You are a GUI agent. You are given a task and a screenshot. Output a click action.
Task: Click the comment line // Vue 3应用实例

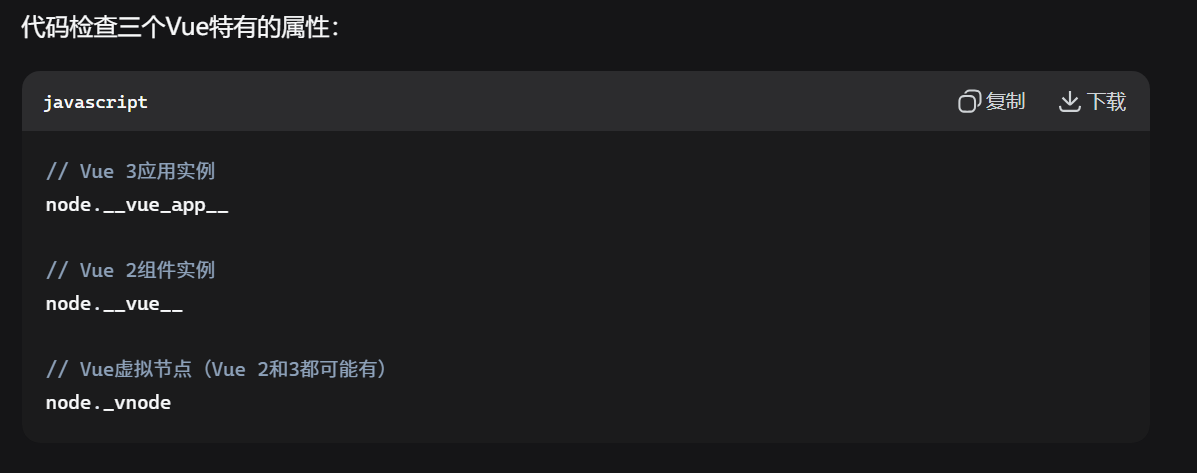coord(130,172)
